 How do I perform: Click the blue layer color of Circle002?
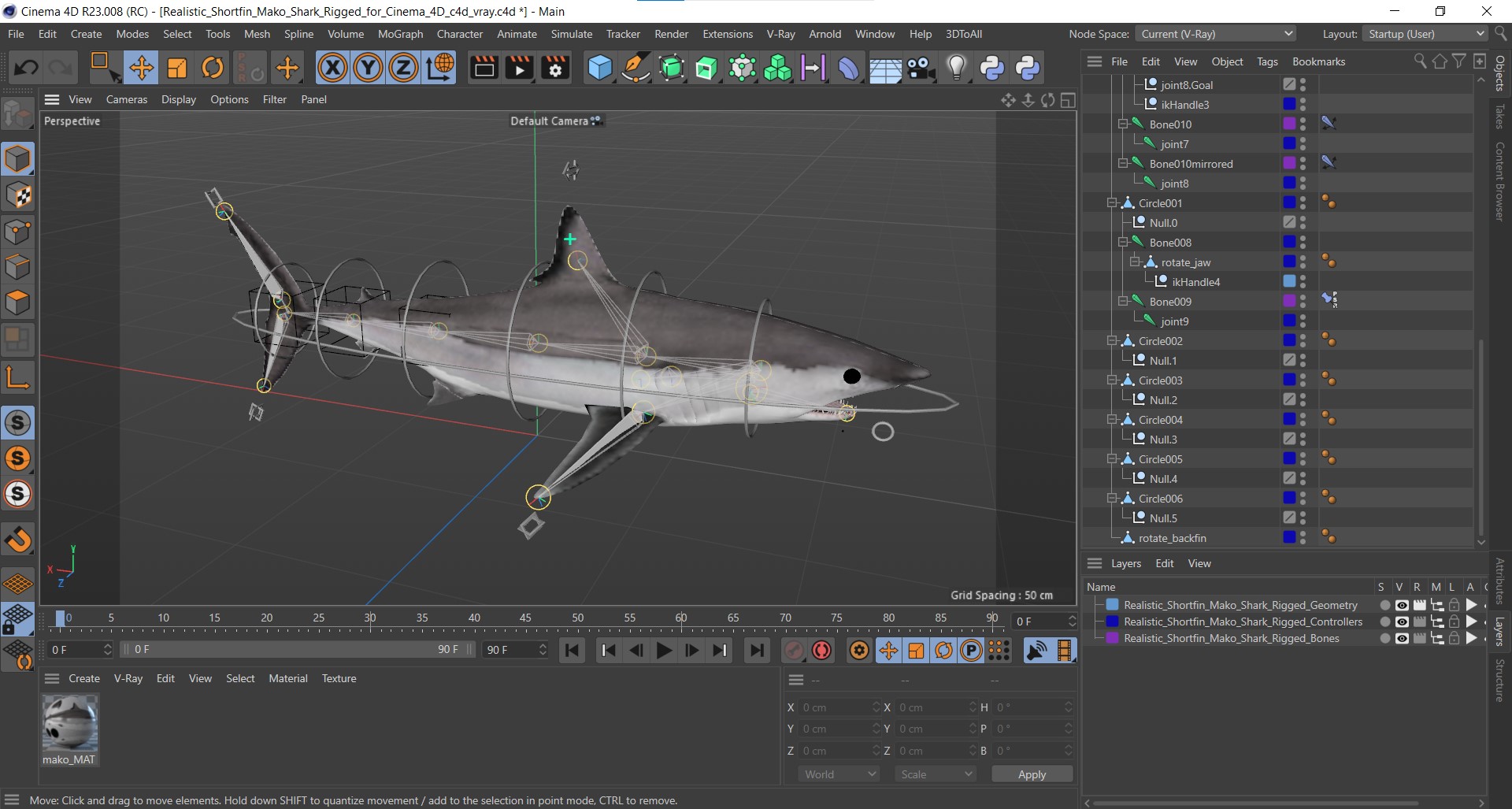click(1289, 340)
